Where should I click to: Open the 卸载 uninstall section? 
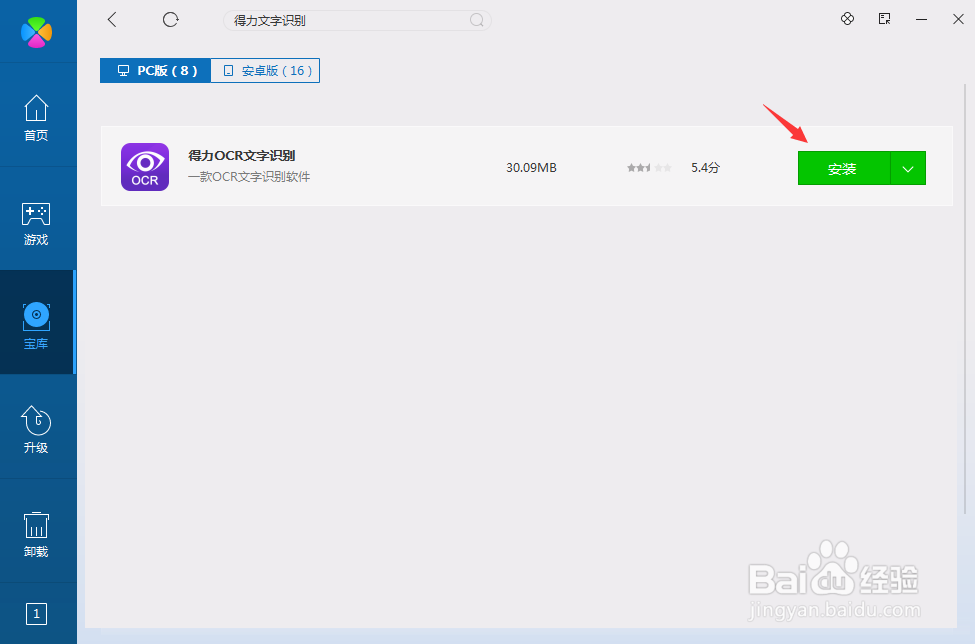click(36, 535)
